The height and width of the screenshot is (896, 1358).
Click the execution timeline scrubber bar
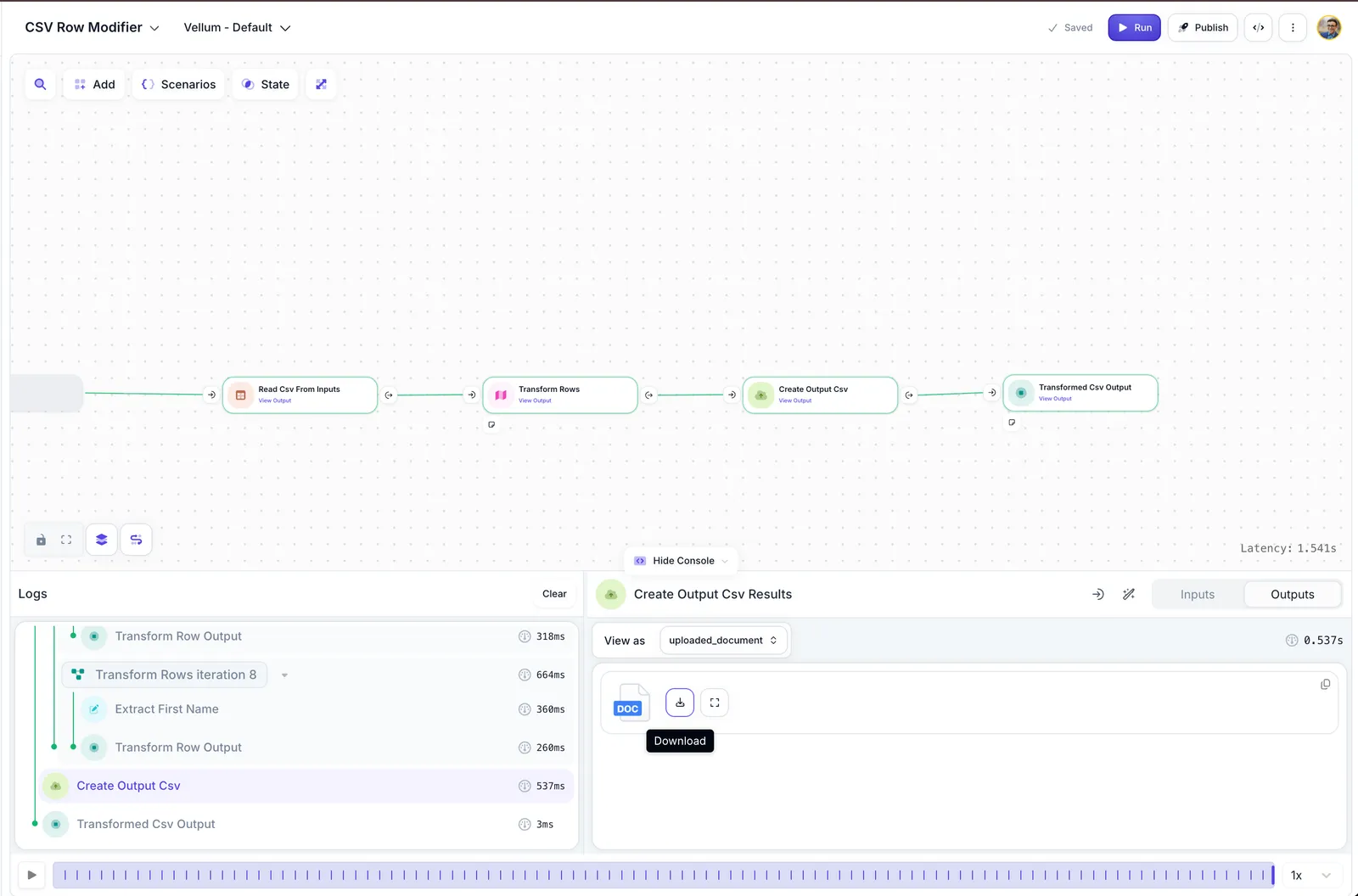tap(664, 875)
